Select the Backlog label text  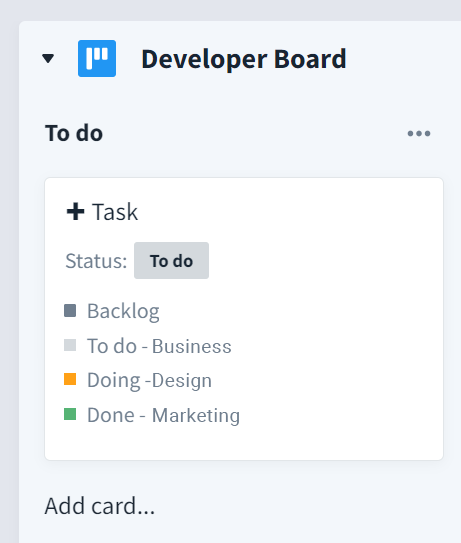click(x=123, y=311)
